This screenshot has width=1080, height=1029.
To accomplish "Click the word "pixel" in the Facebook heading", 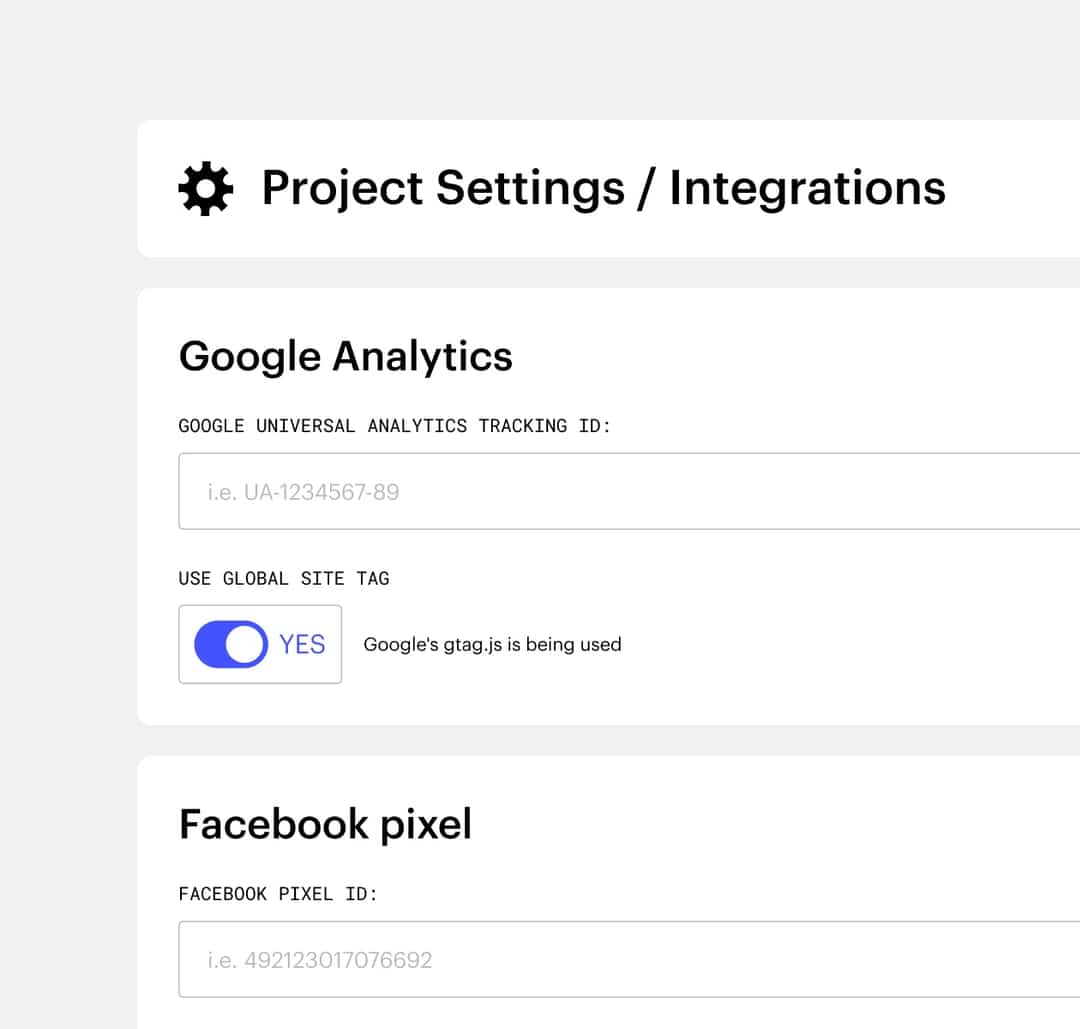I will [x=426, y=826].
